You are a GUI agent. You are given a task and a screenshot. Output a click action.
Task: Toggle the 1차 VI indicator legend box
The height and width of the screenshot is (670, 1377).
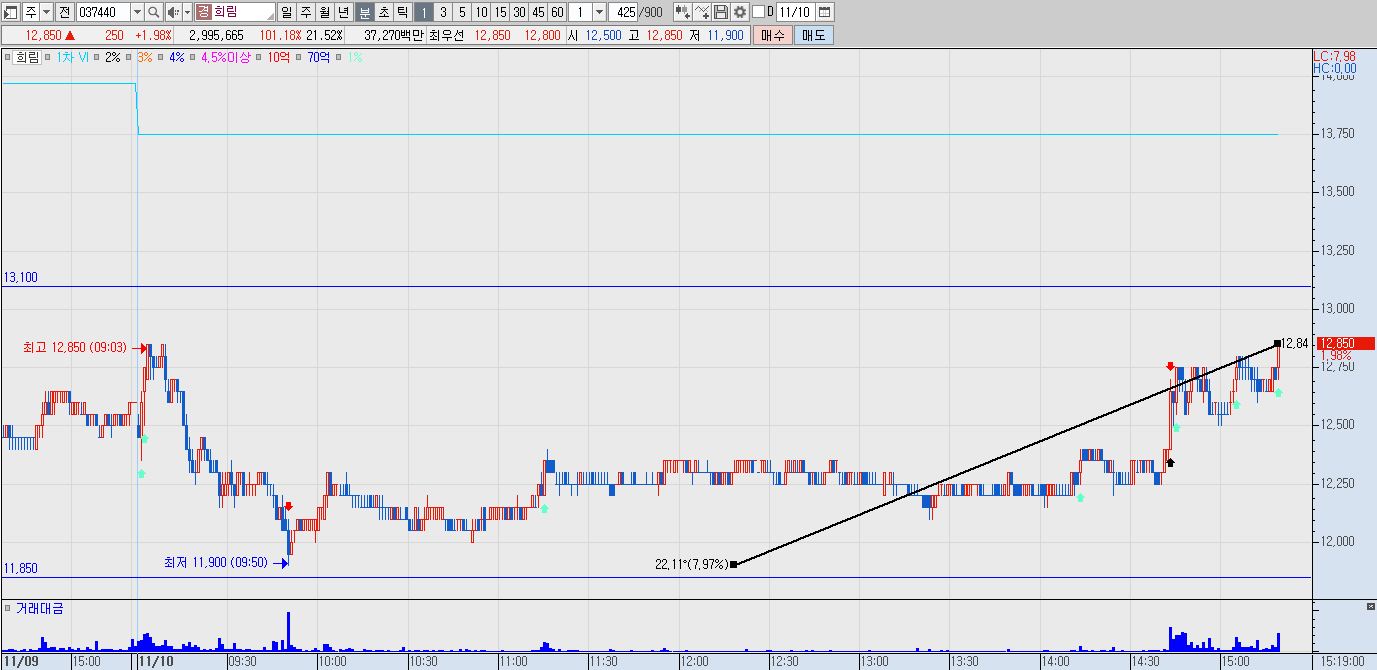click(49, 57)
